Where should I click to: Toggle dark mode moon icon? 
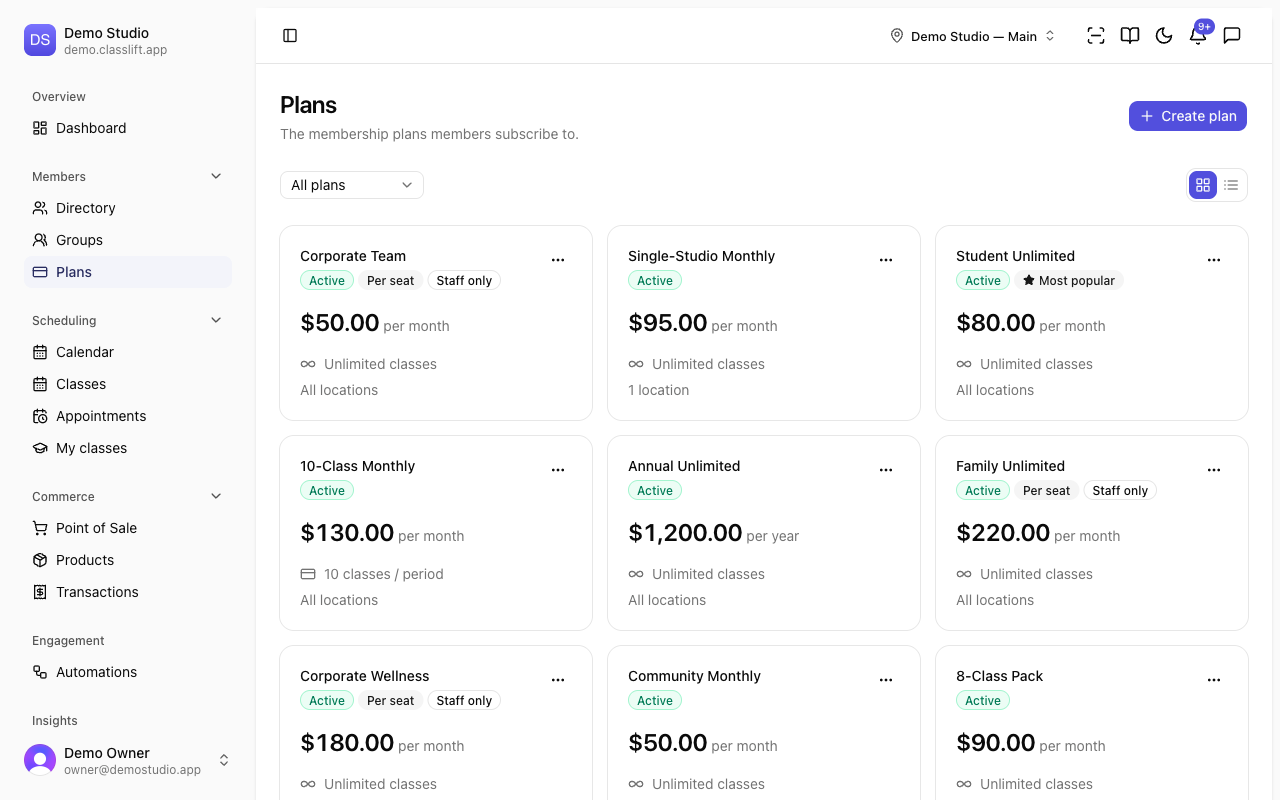pyautogui.click(x=1164, y=36)
